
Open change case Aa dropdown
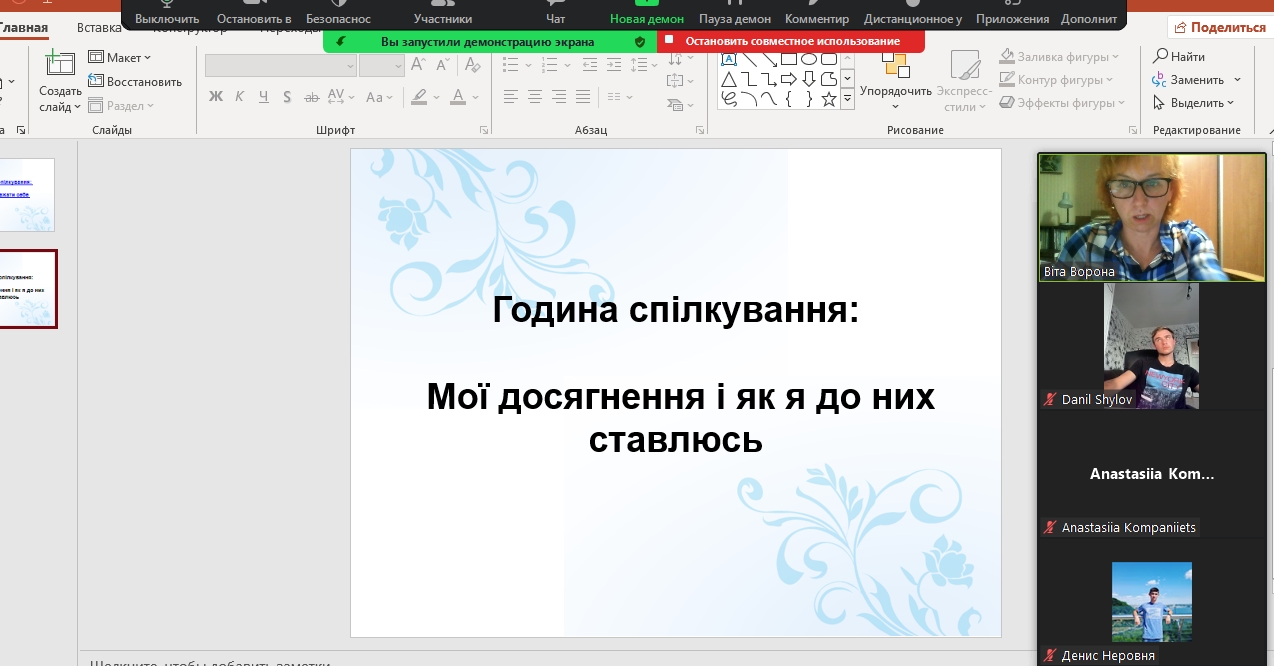pyautogui.click(x=380, y=97)
